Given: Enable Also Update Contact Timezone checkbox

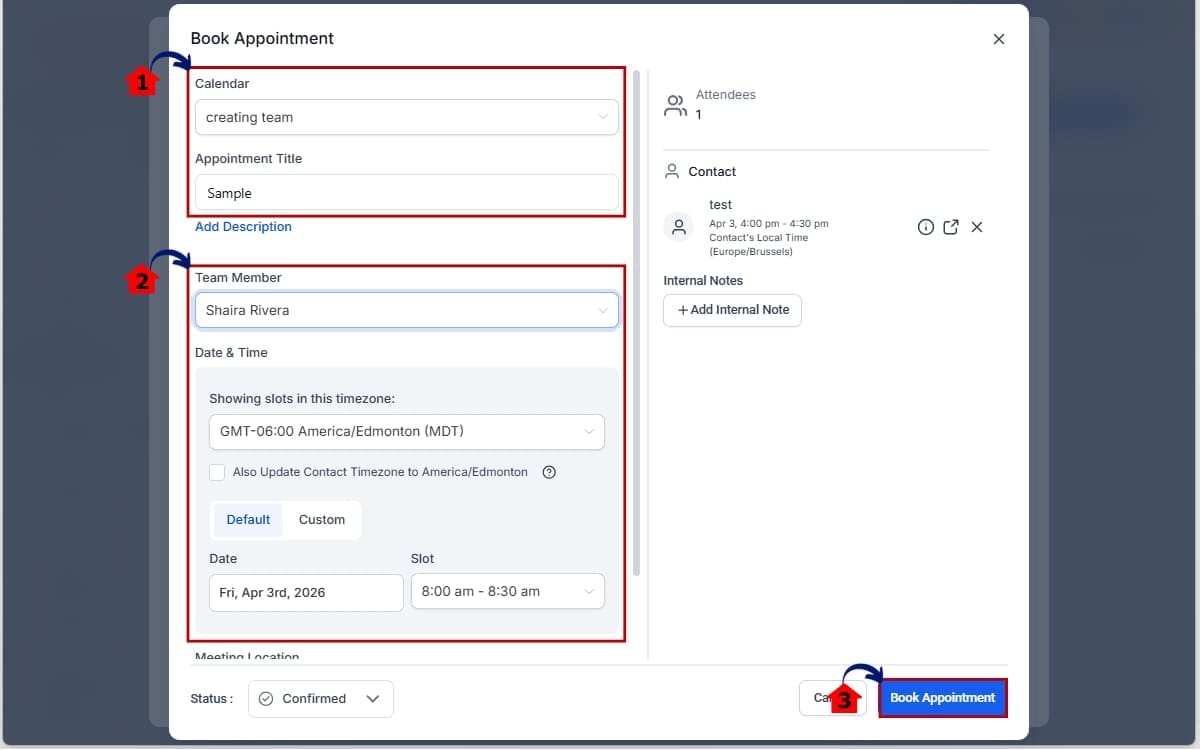Looking at the screenshot, I should click(x=217, y=472).
